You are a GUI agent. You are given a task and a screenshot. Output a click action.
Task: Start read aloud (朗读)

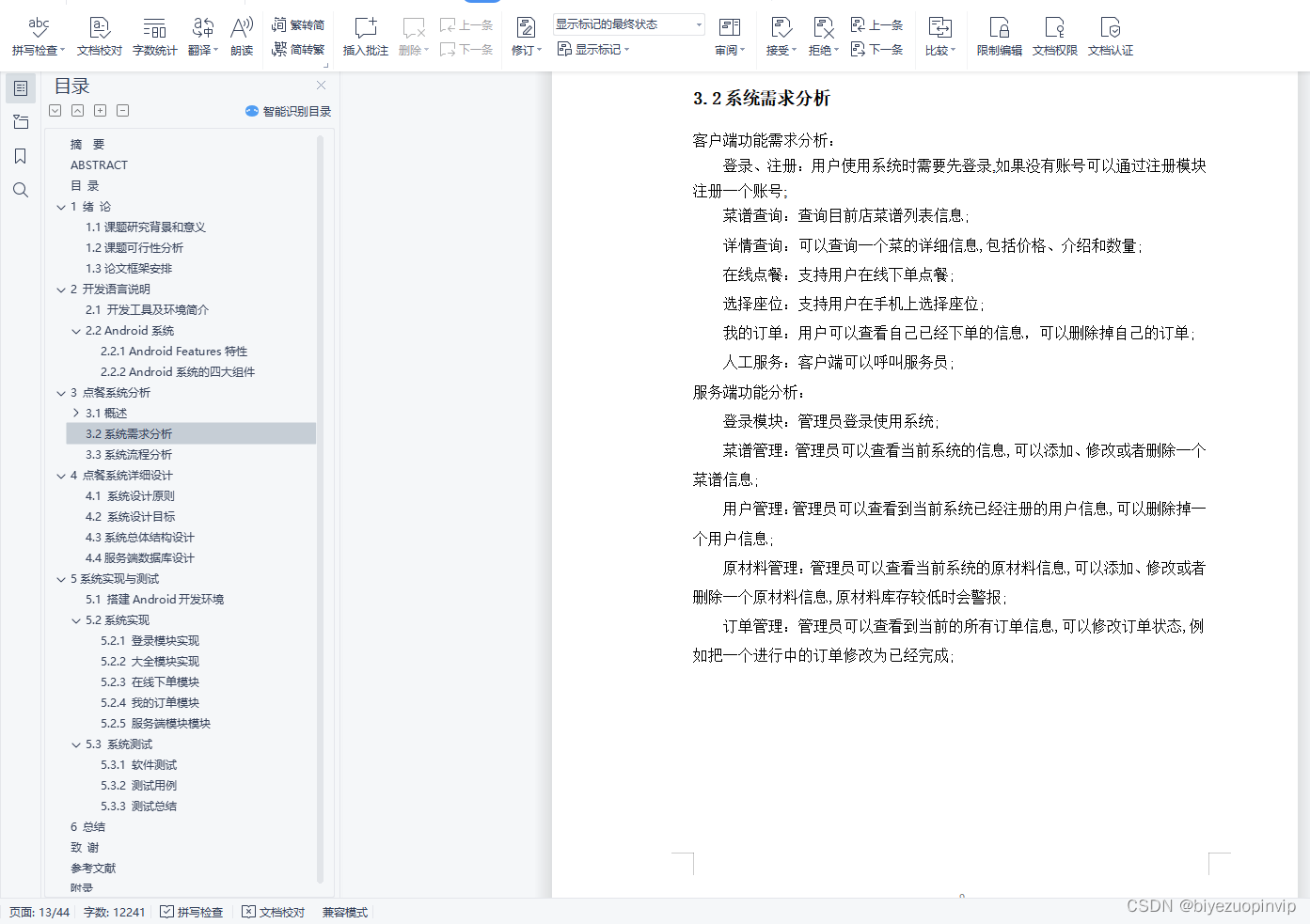[x=242, y=36]
